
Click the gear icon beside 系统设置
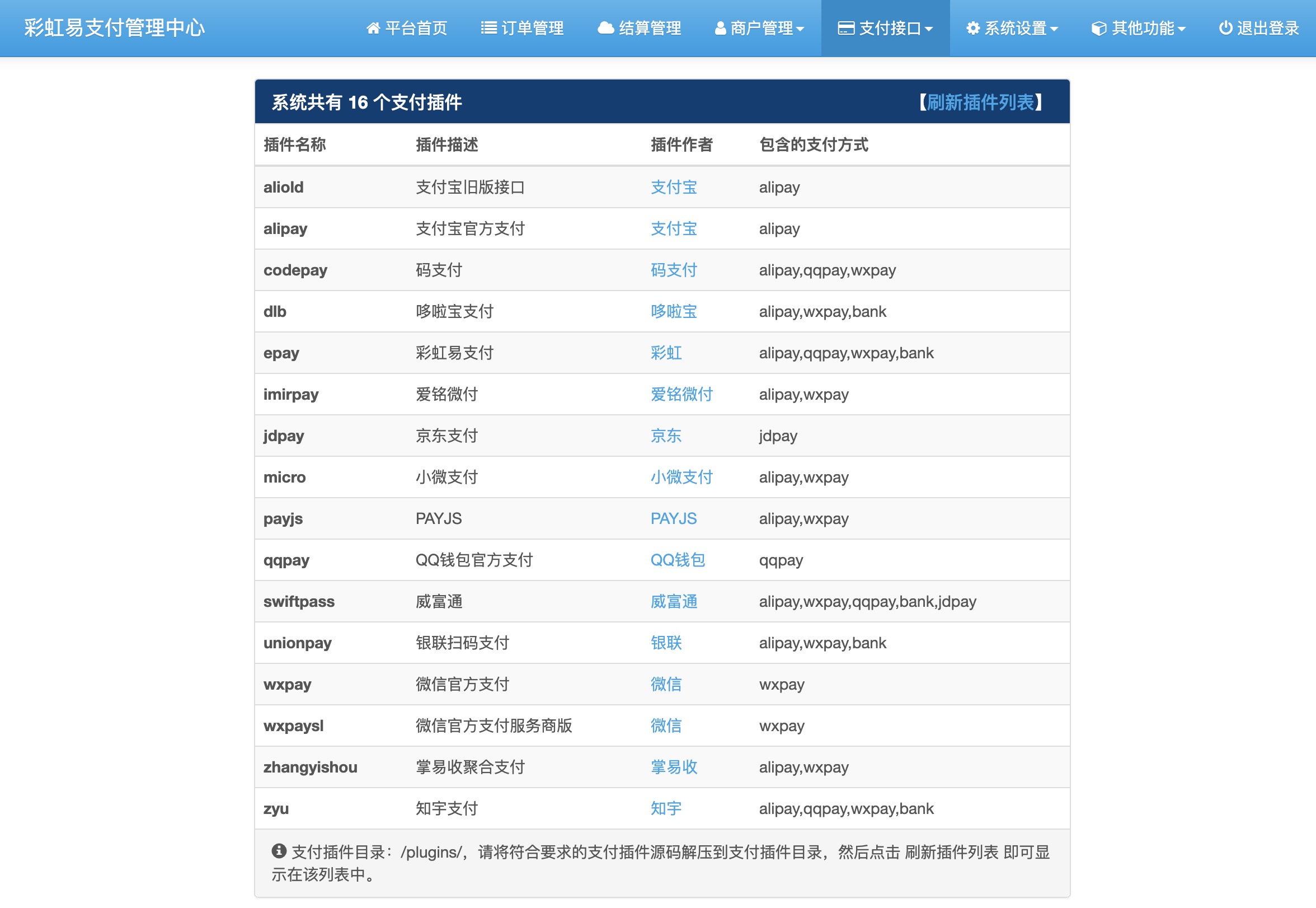972,28
